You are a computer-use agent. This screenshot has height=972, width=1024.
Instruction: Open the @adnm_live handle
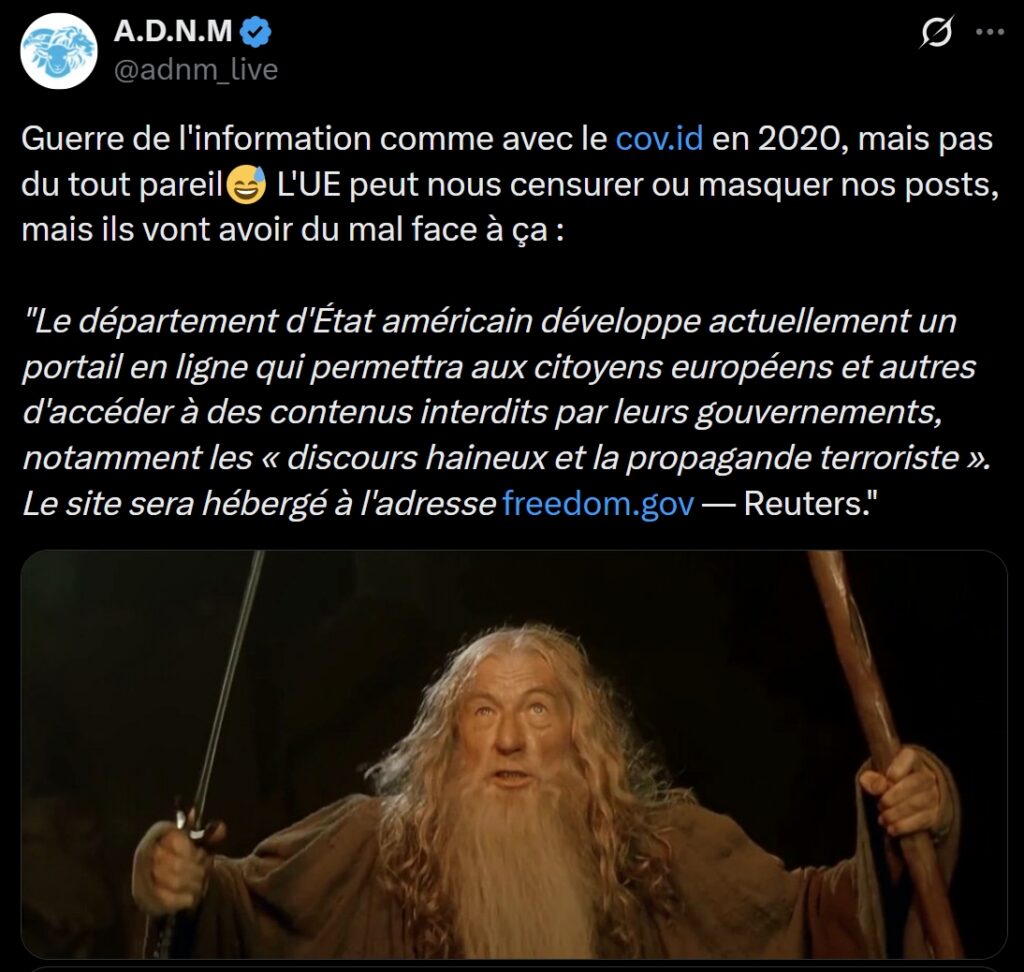(196, 69)
